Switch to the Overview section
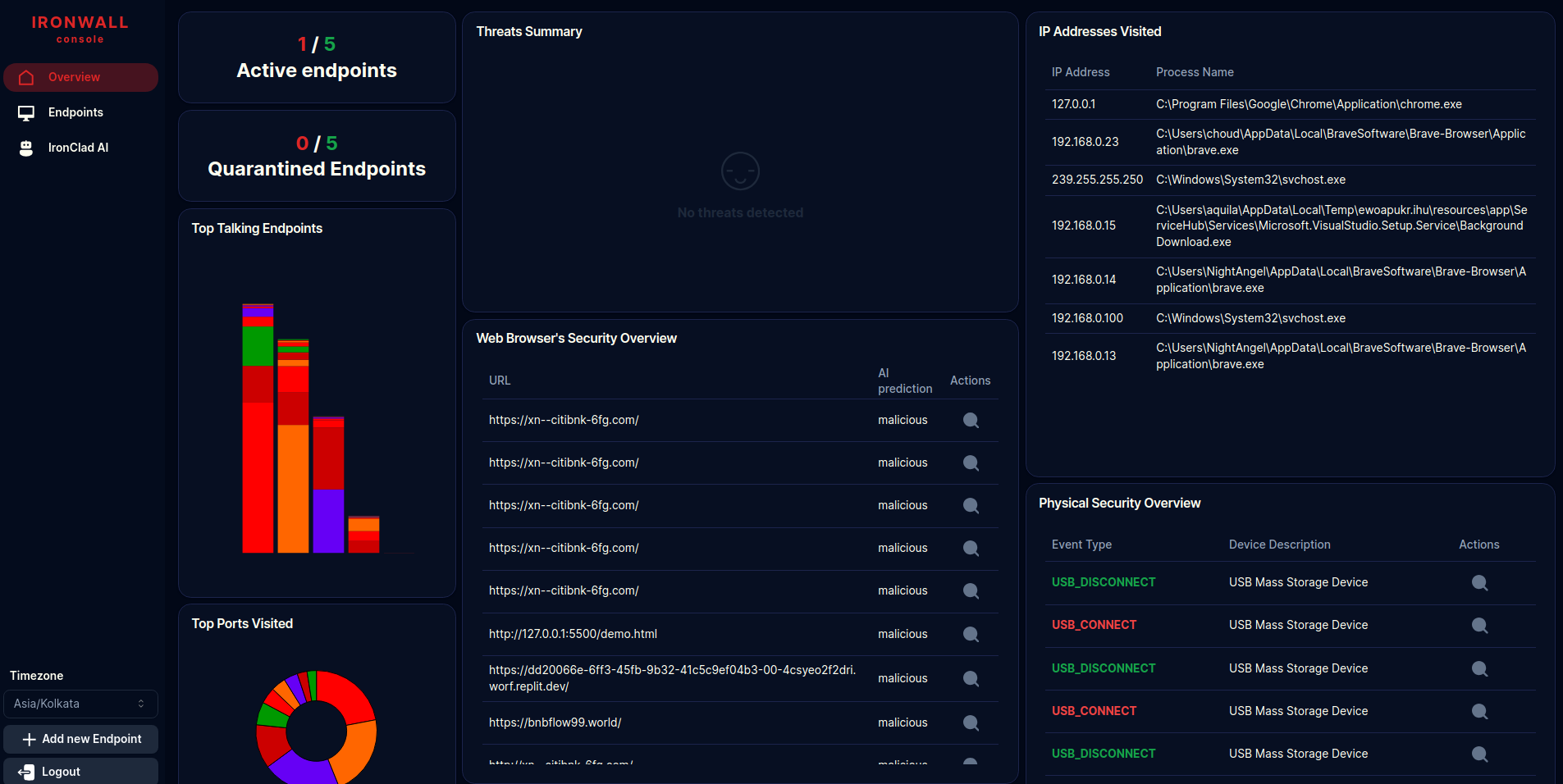 (x=72, y=76)
